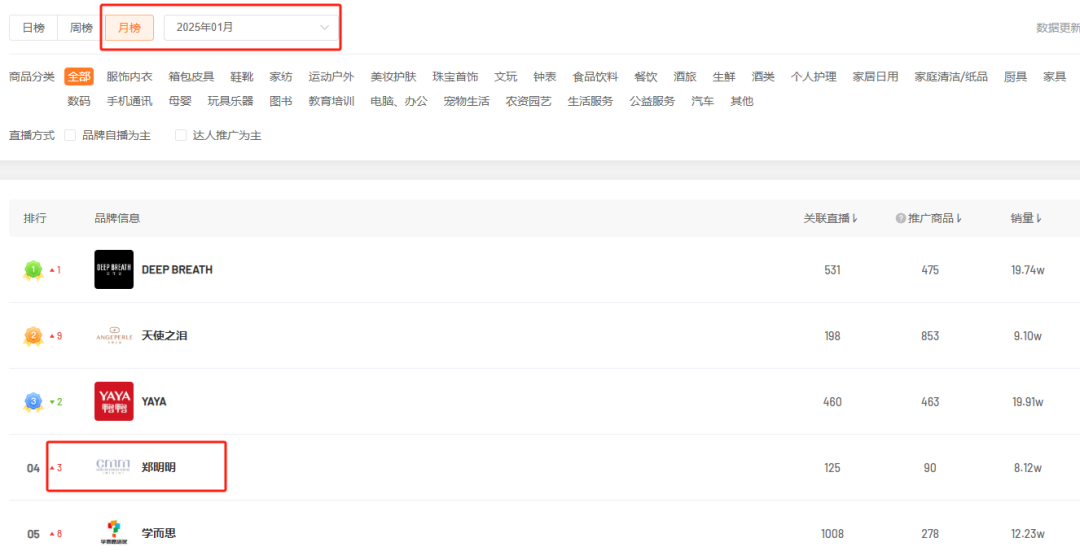This screenshot has height=560, width=1080.
Task: Filter by 家纺 category
Action: [x=280, y=76]
